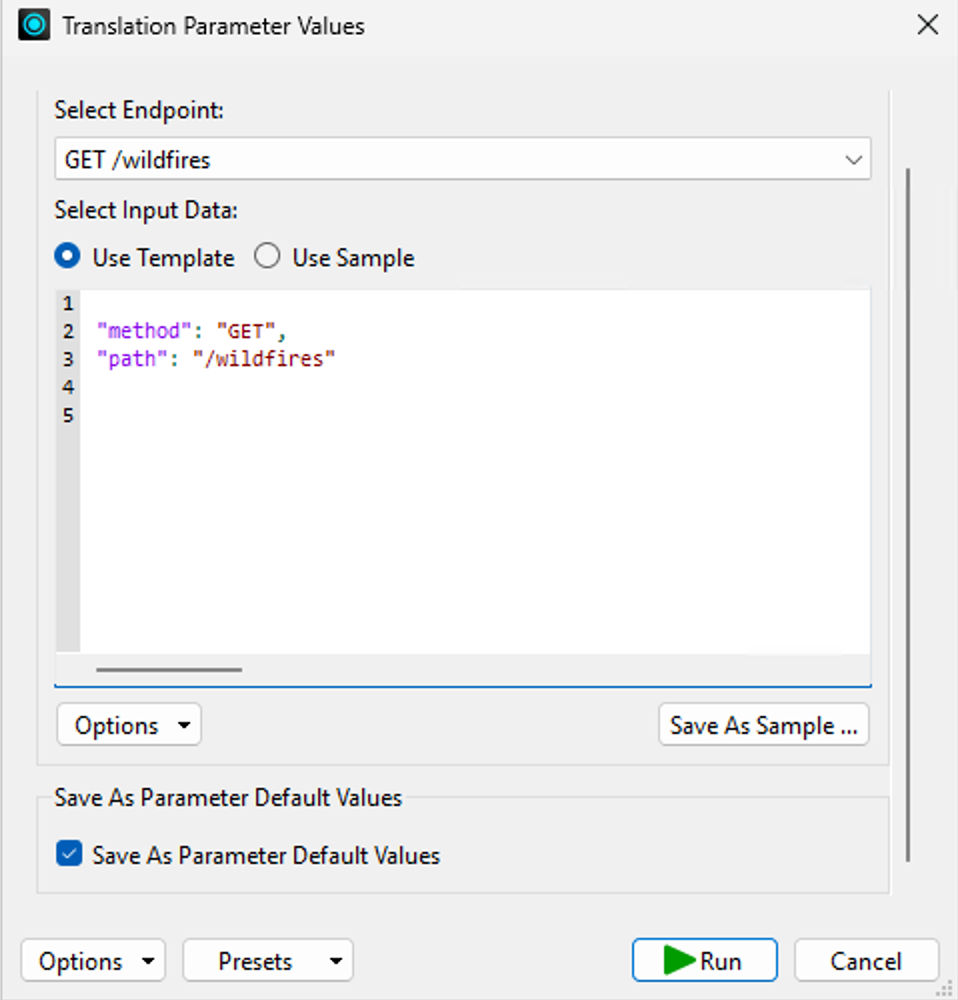
Task: Click line number 5 in editor gutter
Action: click(68, 415)
